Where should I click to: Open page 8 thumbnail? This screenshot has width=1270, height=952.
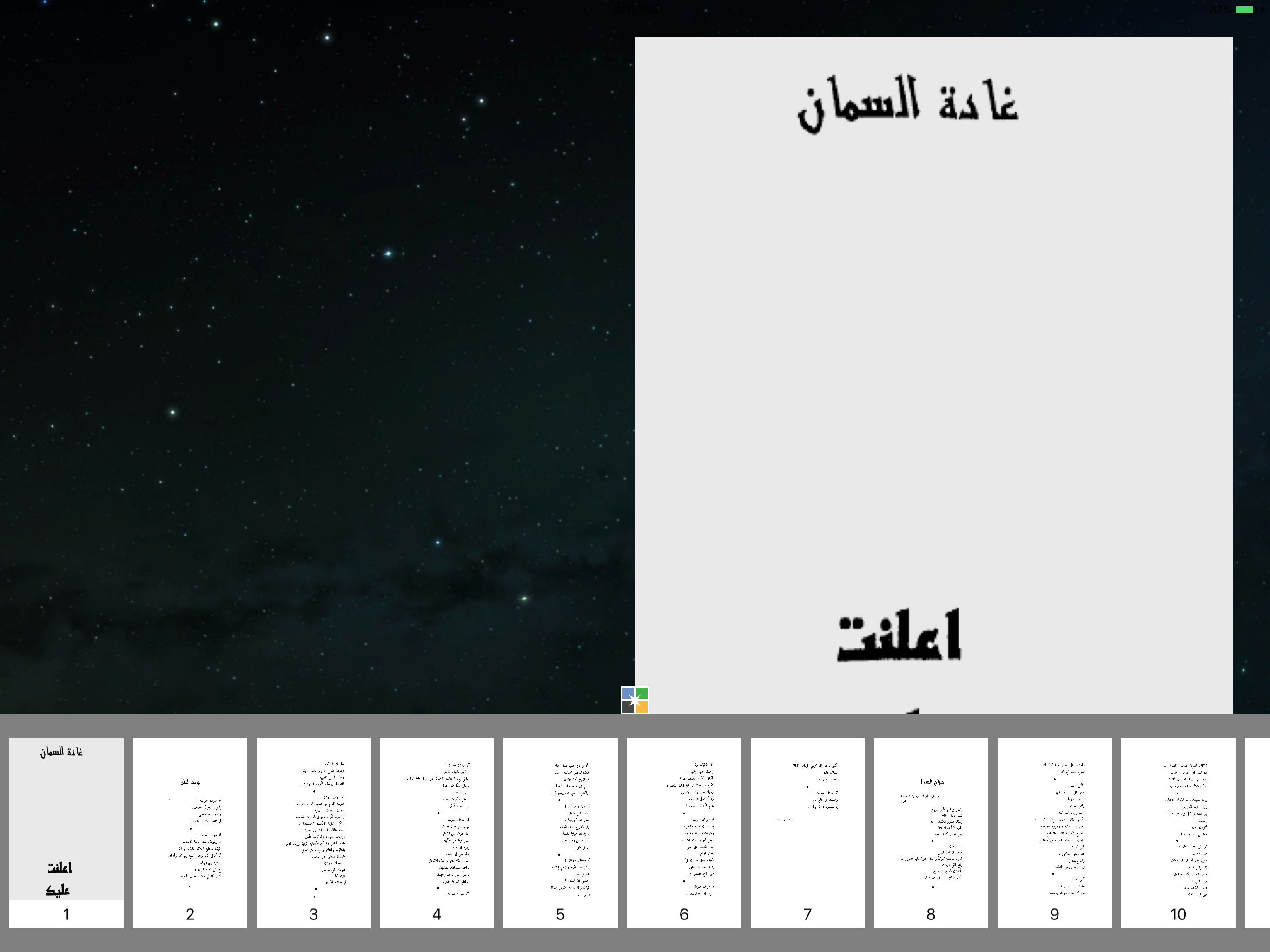pyautogui.click(x=931, y=833)
